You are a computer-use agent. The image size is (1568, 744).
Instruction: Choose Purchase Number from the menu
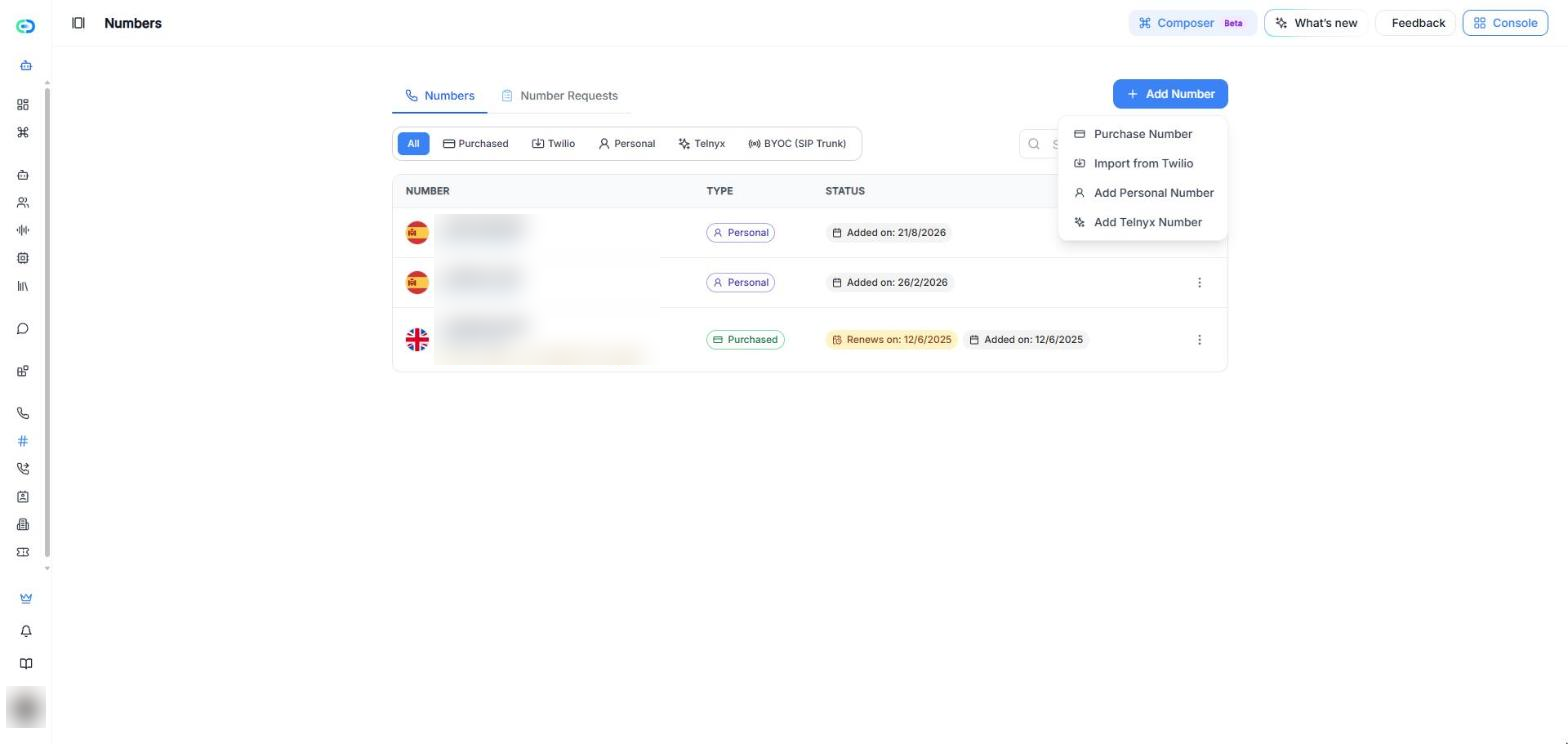(x=1142, y=134)
